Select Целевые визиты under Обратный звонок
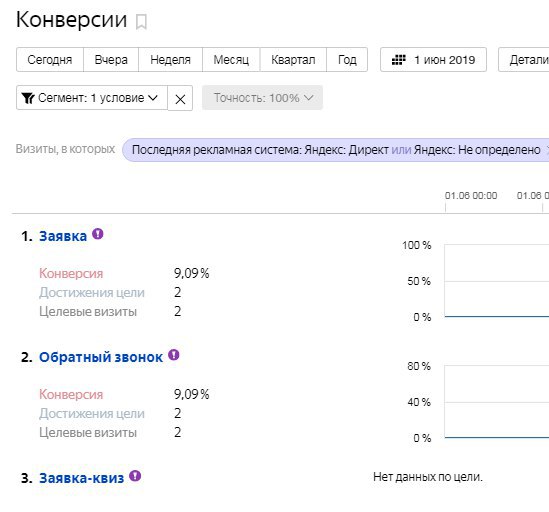The height and width of the screenshot is (512, 549). pyautogui.click(x=88, y=432)
